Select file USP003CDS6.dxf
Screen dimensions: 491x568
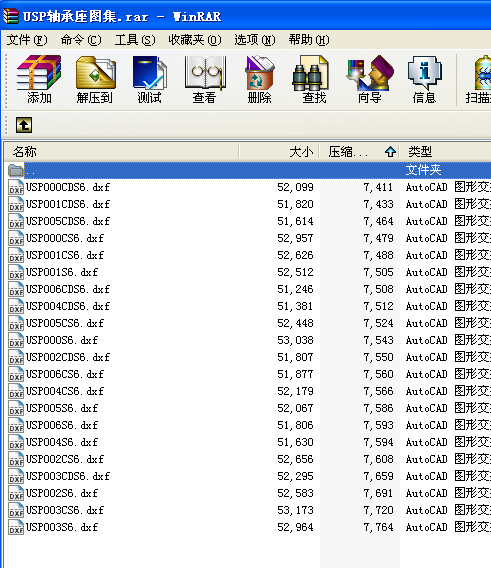point(68,476)
